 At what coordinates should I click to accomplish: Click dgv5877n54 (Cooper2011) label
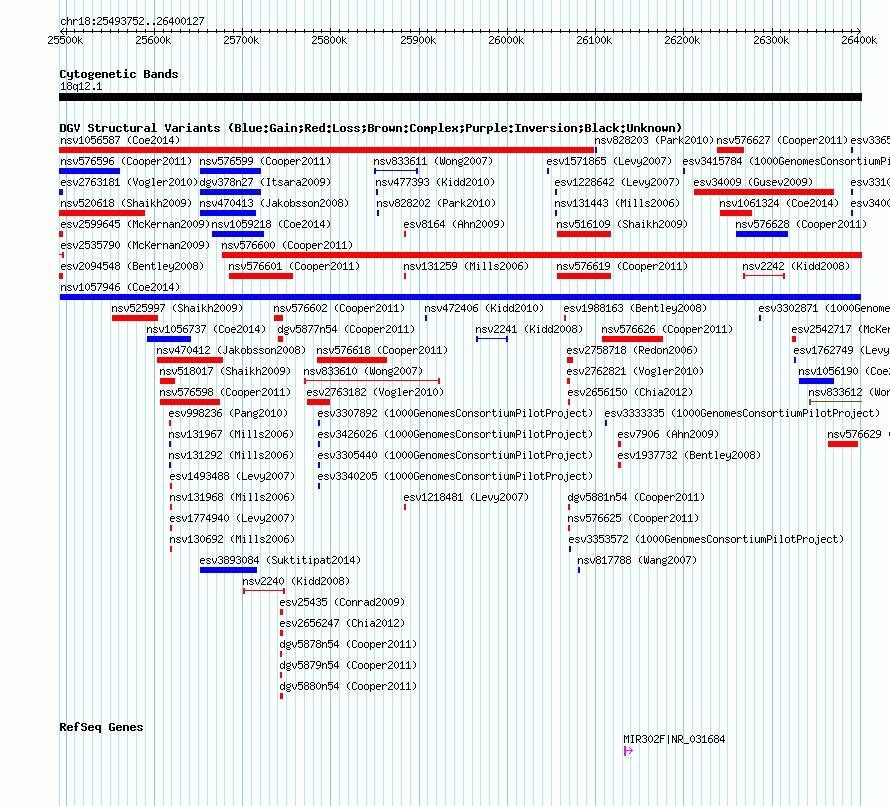coord(346,329)
